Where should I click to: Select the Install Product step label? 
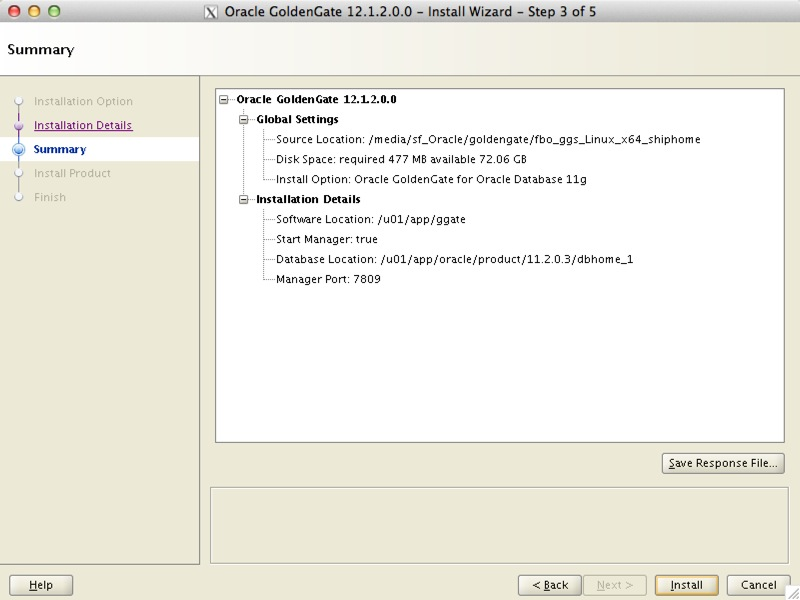[72, 173]
